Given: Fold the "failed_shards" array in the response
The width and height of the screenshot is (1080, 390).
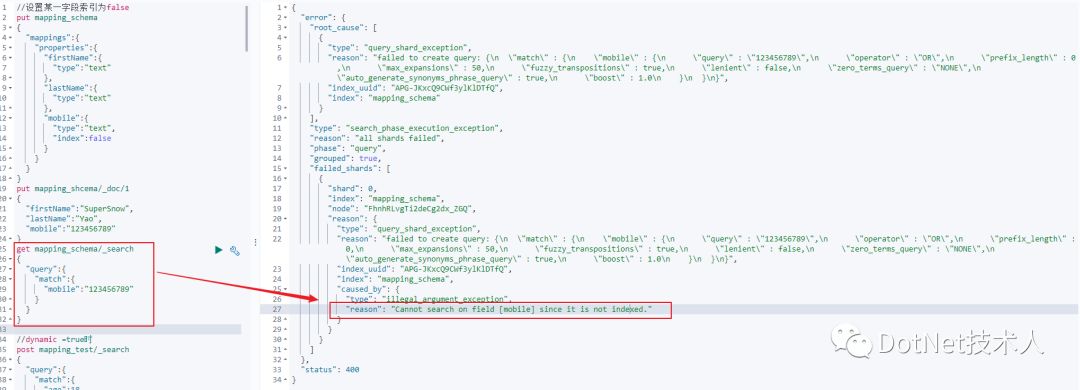Looking at the screenshot, I should [286, 168].
